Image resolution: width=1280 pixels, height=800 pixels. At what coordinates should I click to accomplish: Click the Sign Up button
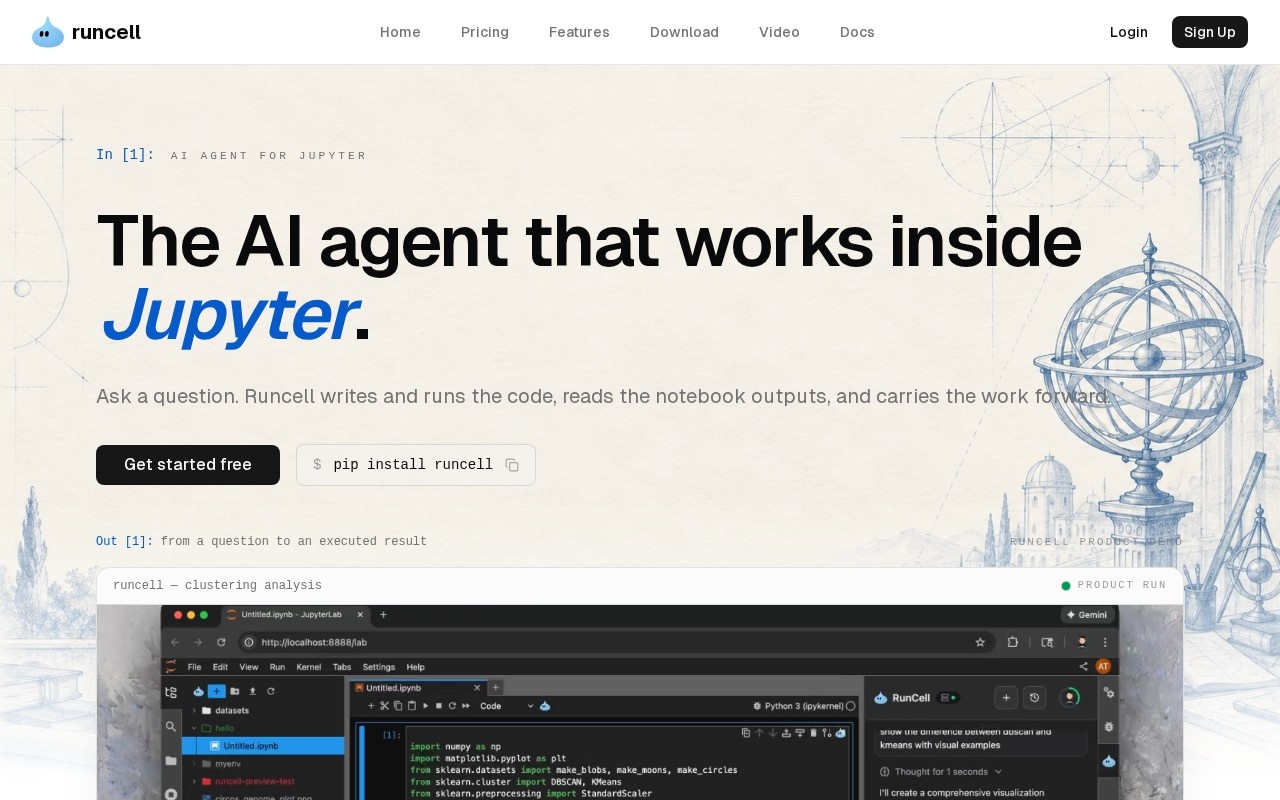(x=1210, y=32)
